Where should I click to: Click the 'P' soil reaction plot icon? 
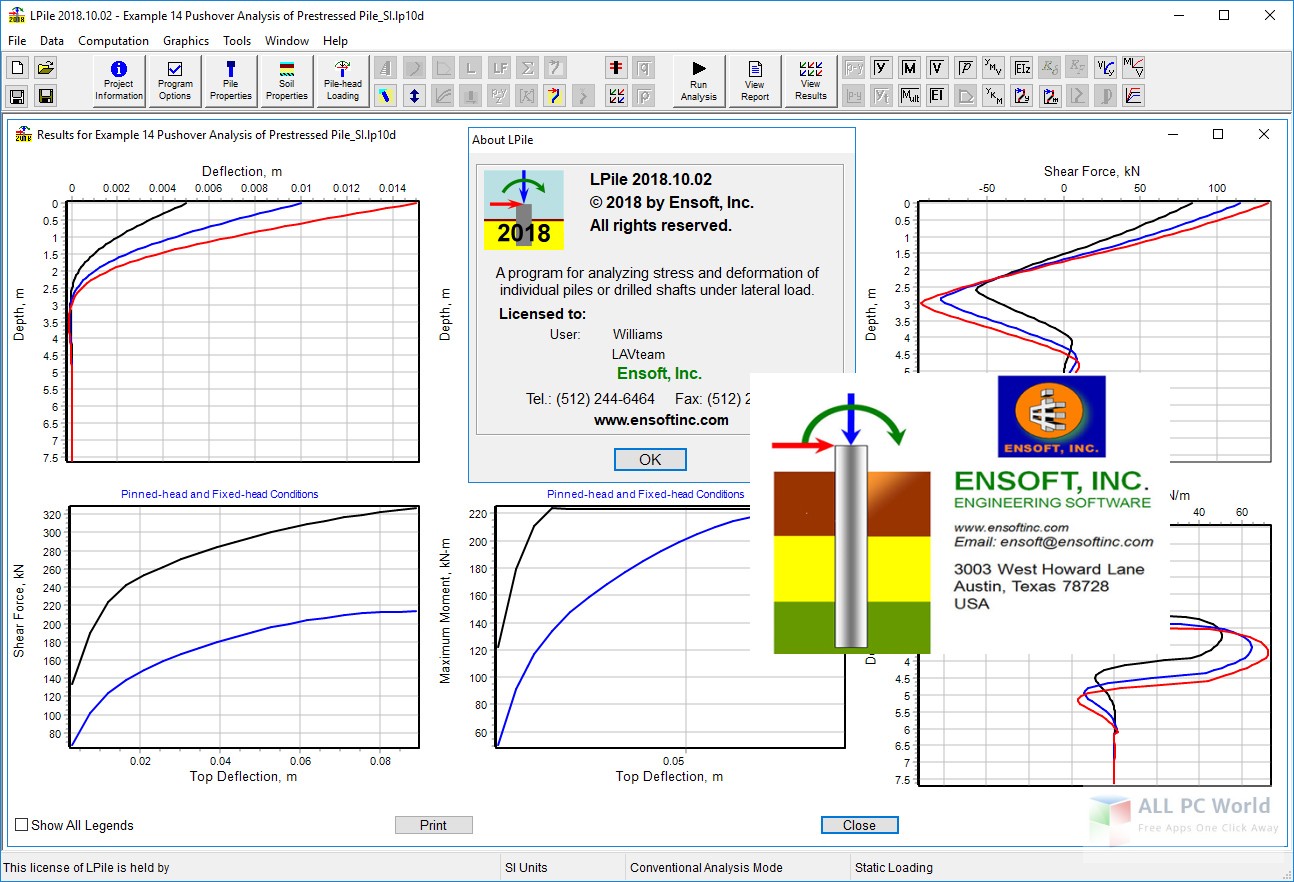pos(966,68)
